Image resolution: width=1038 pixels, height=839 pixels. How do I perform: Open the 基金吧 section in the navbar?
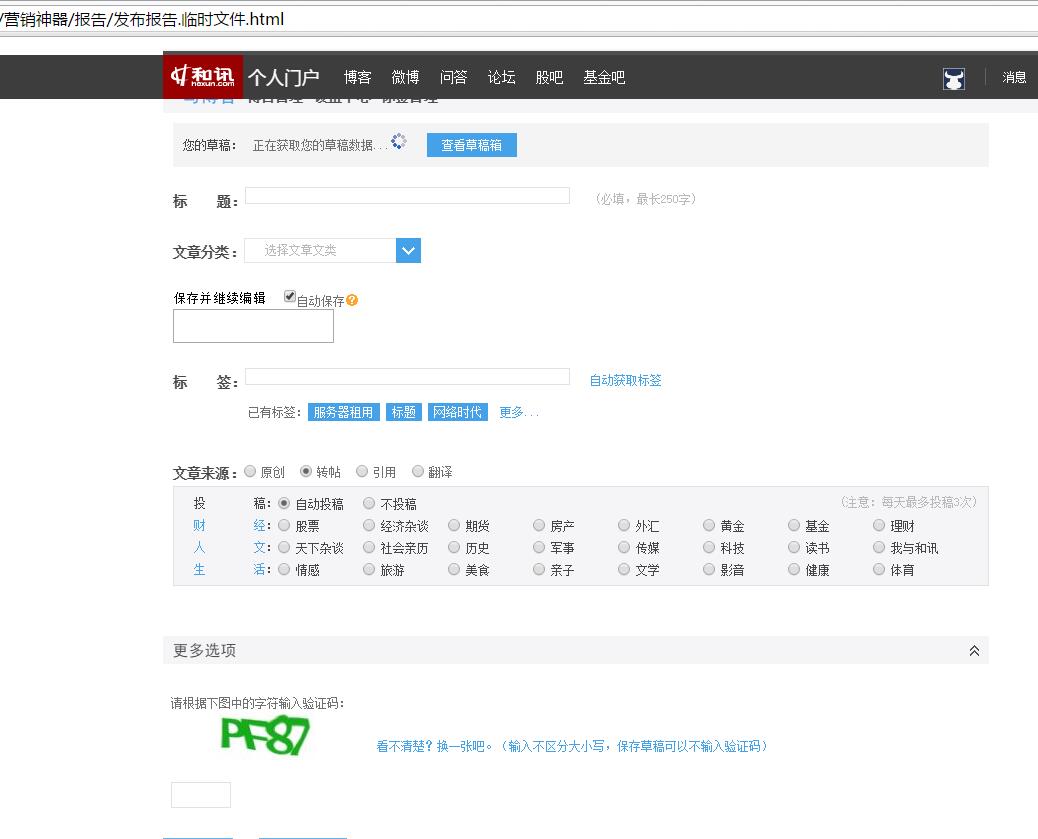click(x=602, y=77)
